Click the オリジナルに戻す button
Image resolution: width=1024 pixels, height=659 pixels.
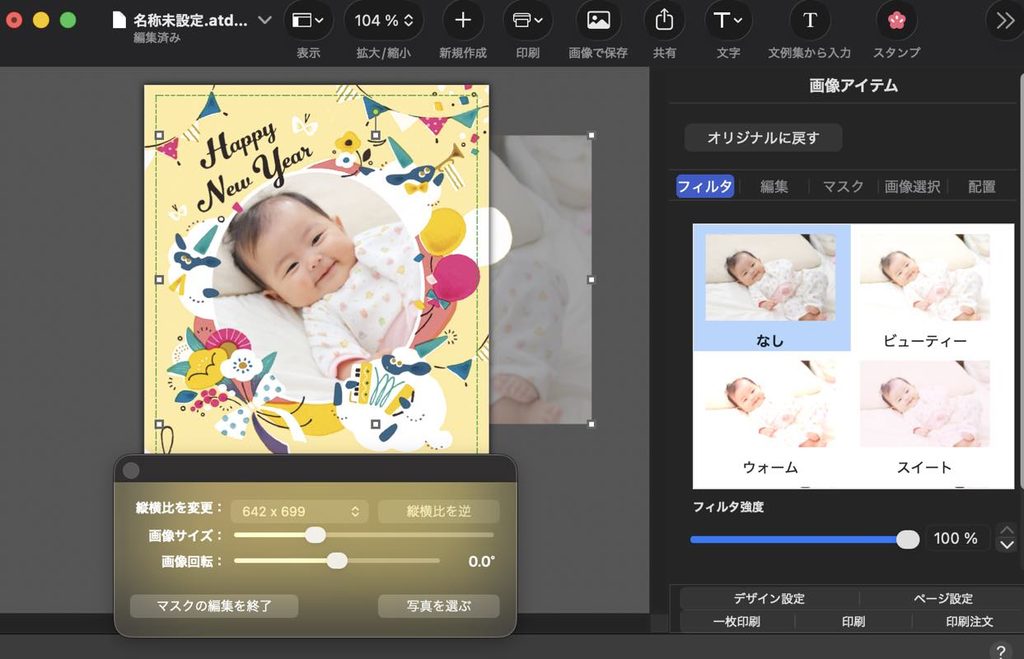[x=763, y=138]
